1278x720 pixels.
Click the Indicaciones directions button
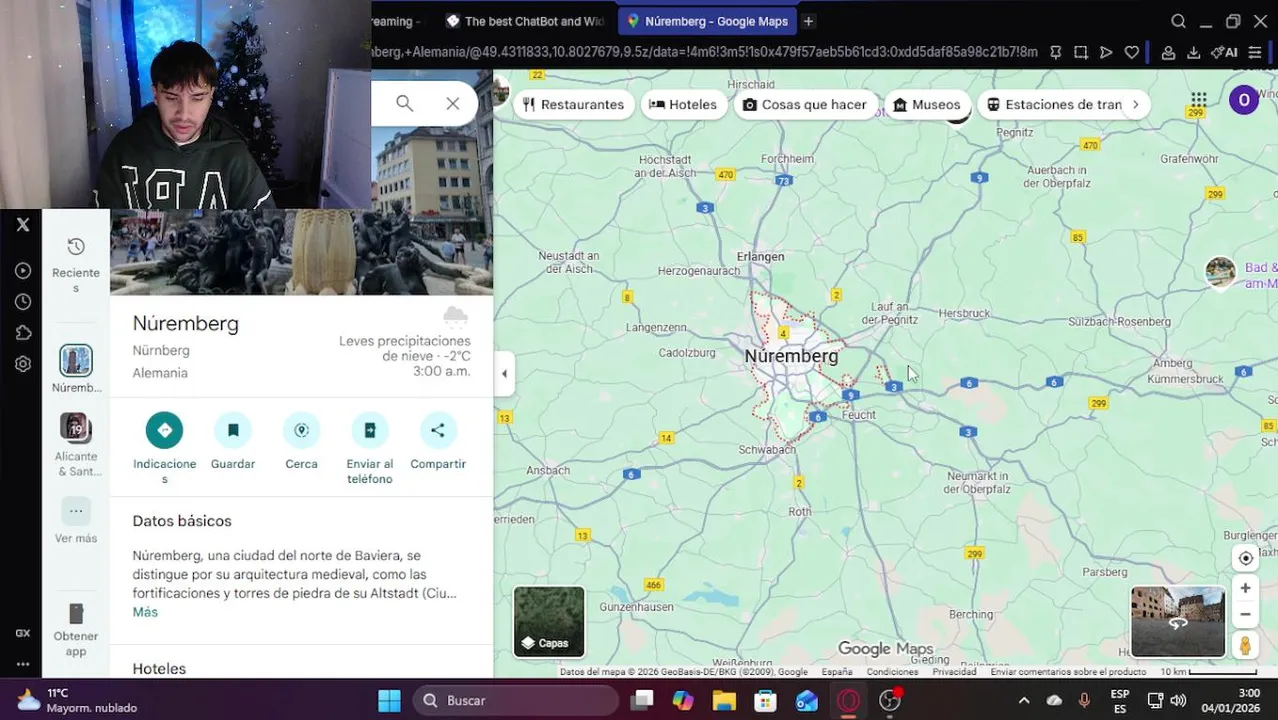click(x=164, y=430)
